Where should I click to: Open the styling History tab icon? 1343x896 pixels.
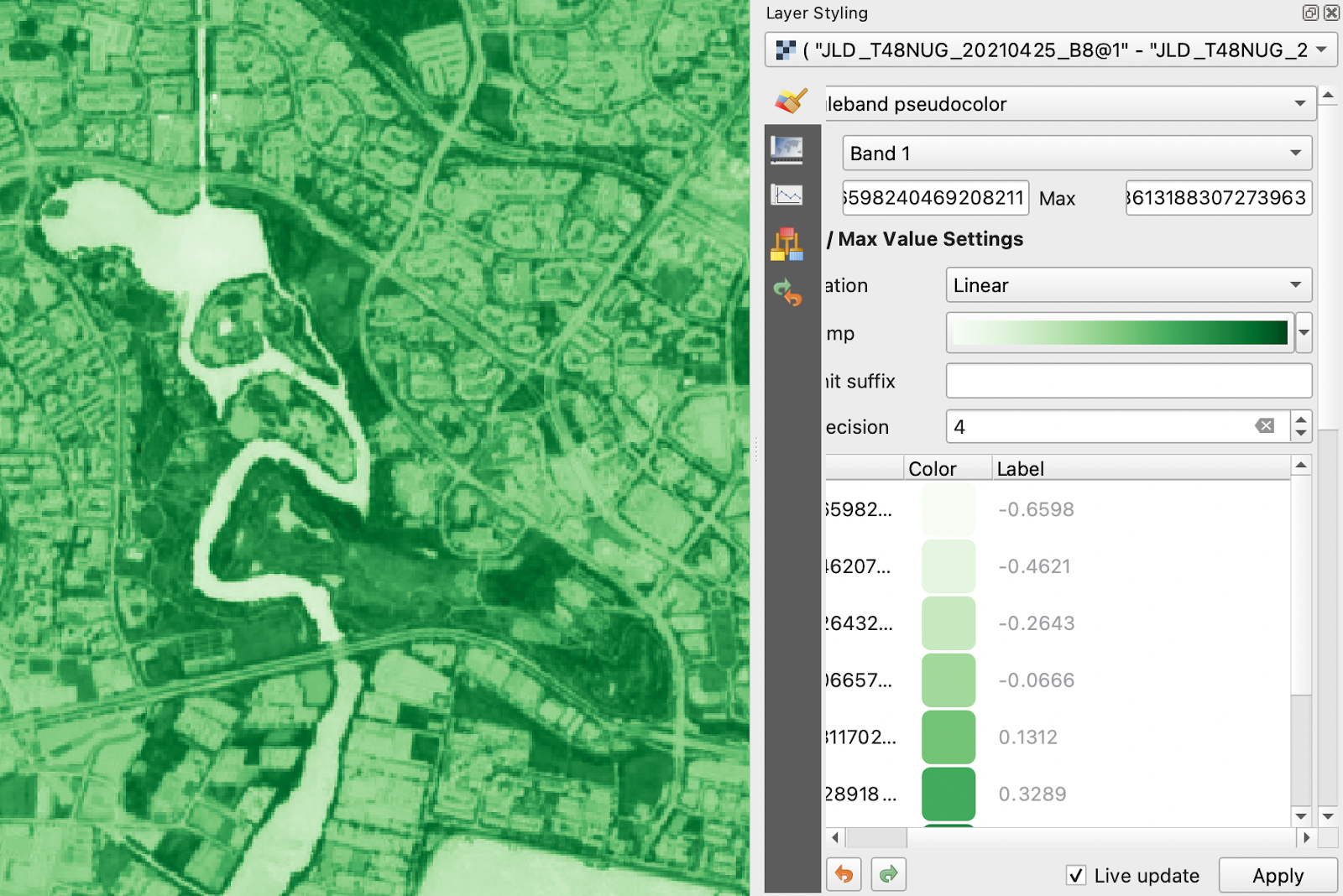pyautogui.click(x=787, y=292)
